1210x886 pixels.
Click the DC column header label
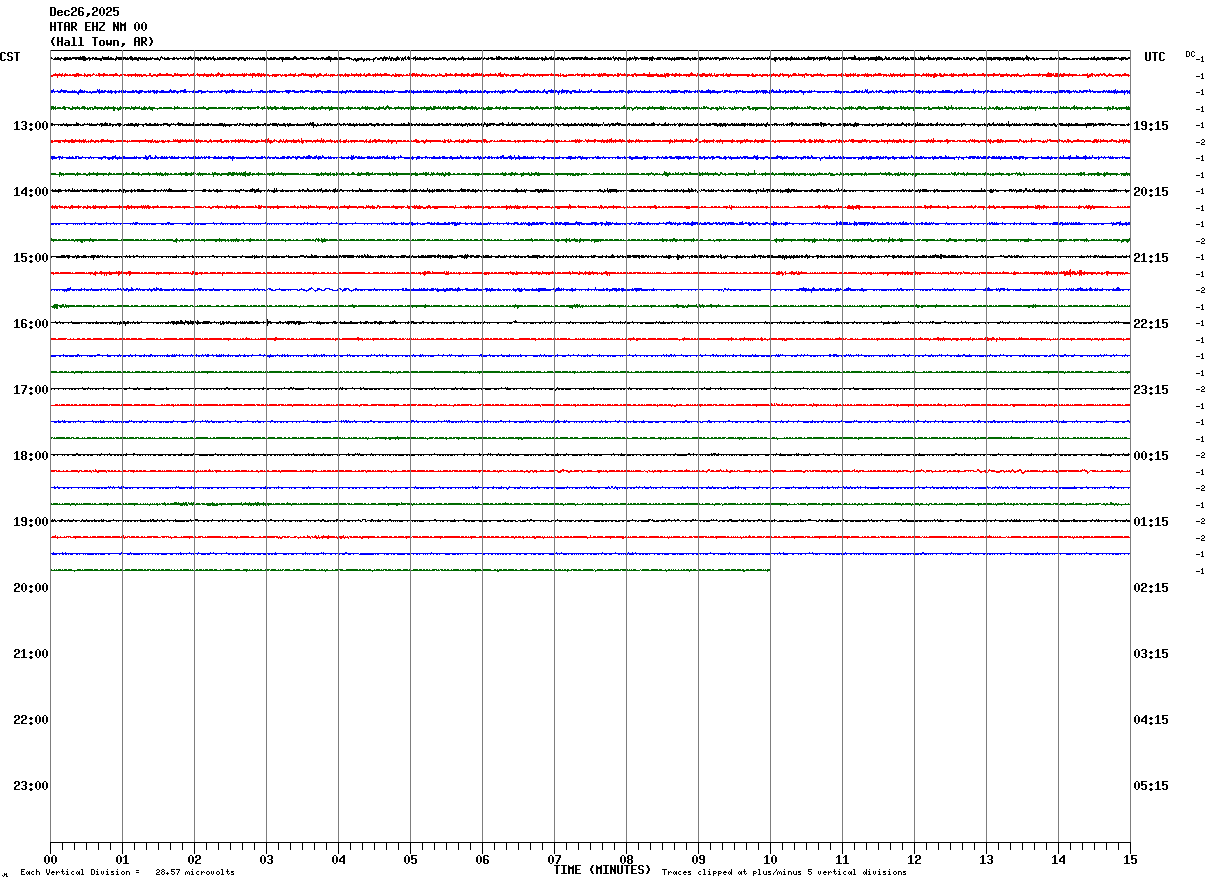point(1190,54)
